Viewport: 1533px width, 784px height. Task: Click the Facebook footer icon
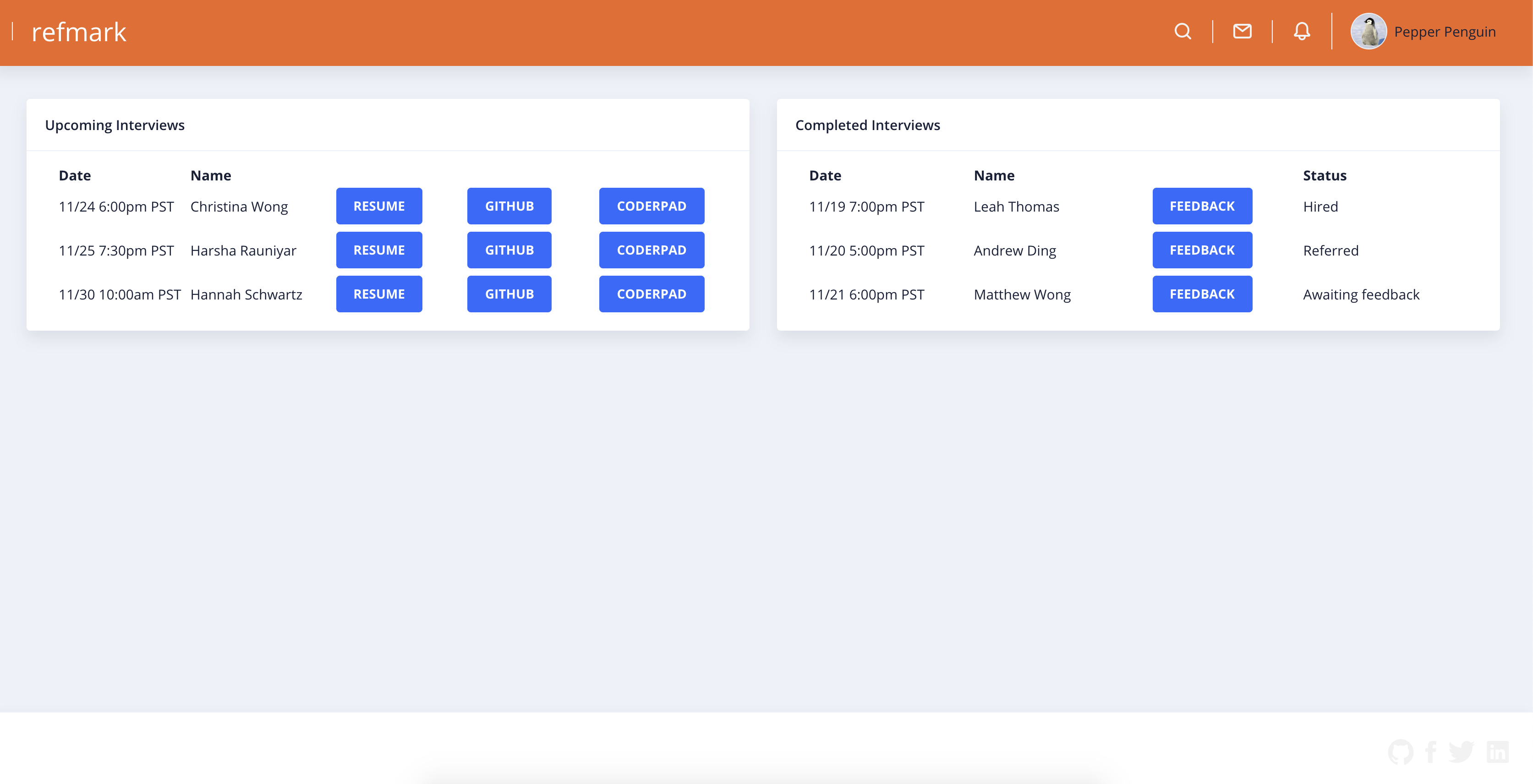pos(1431,752)
